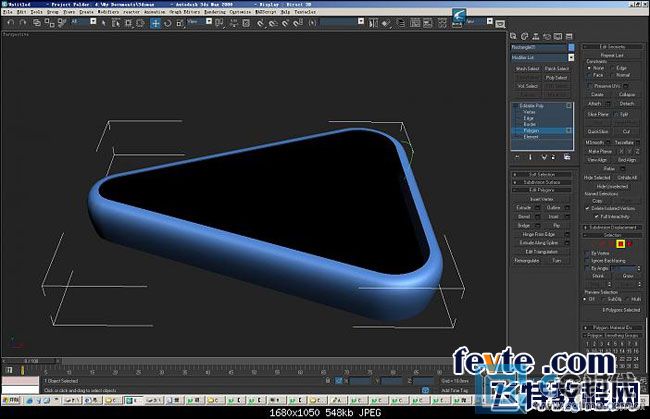Toggle the Preserve UVs checkbox
The height and width of the screenshot is (419, 650).
coord(589,86)
